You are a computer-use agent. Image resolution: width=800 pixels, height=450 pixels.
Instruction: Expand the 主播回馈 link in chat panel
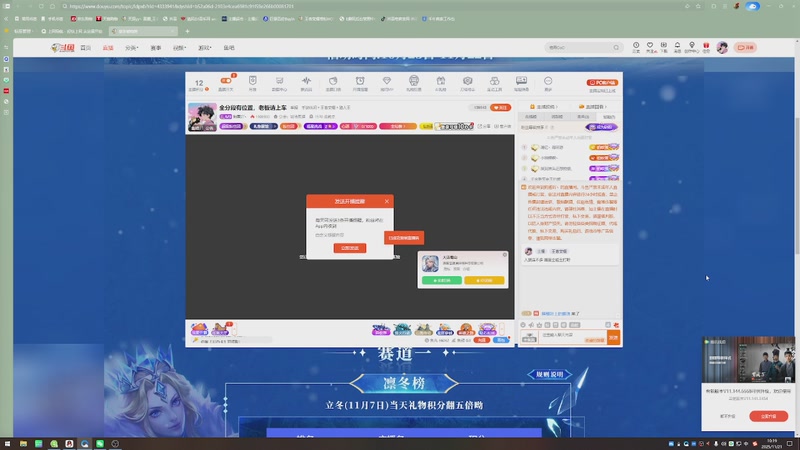(592, 107)
